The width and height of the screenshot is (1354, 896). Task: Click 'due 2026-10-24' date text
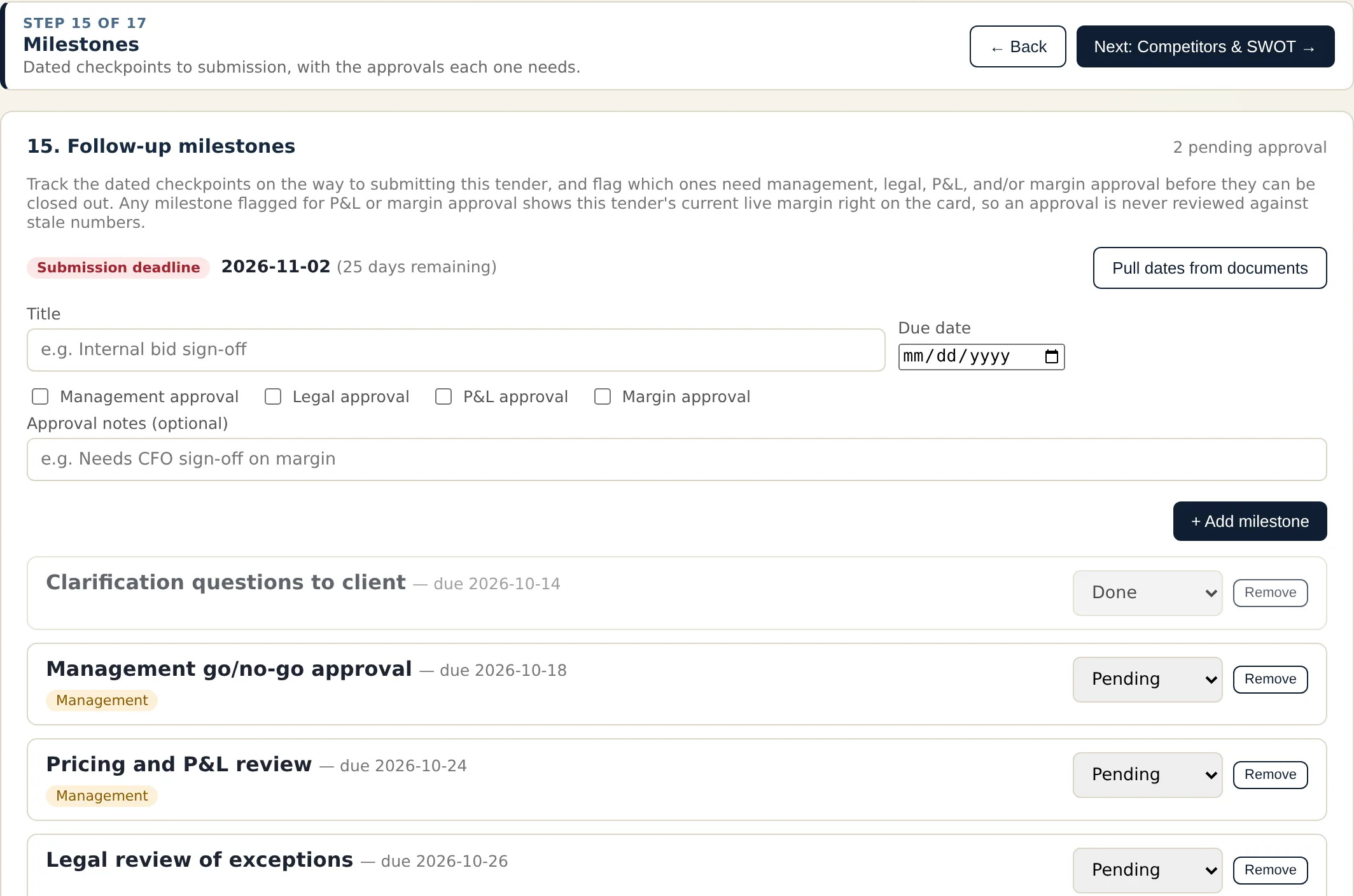coord(403,766)
